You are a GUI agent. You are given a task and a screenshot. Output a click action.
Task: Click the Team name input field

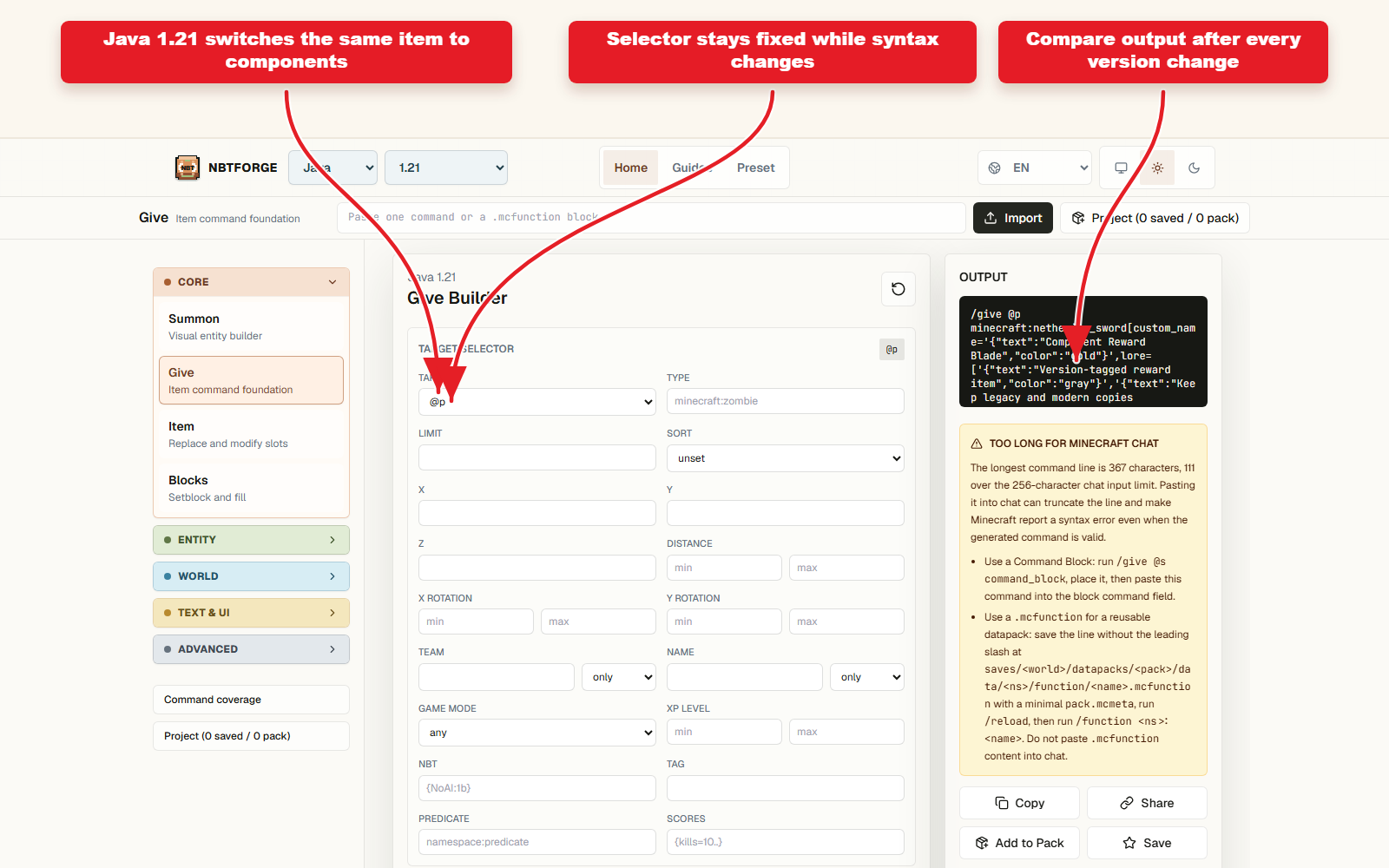(x=497, y=677)
